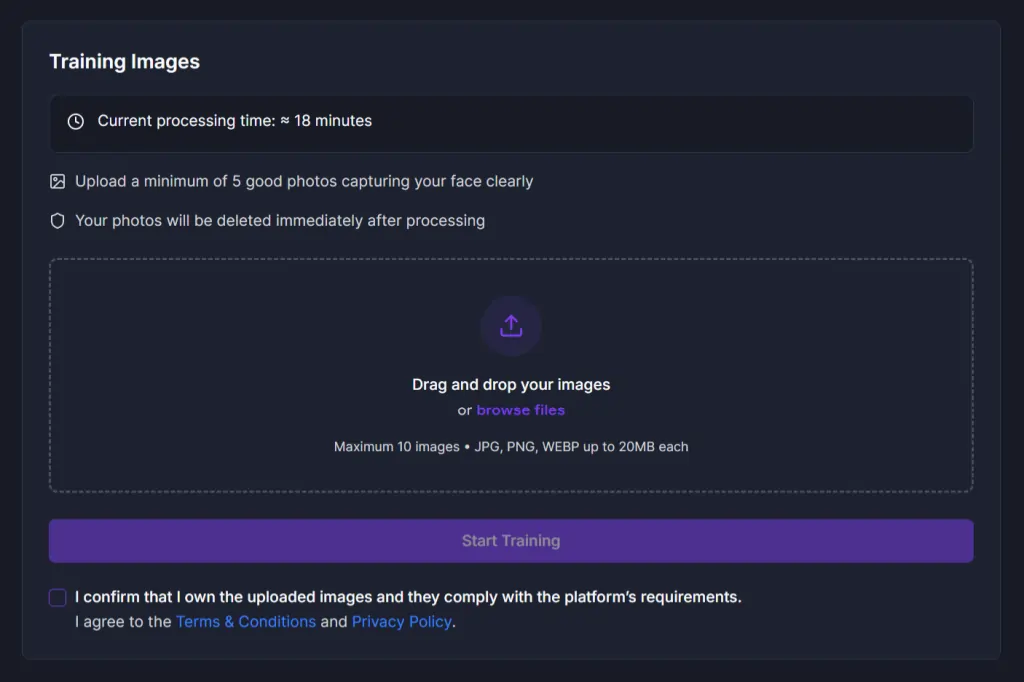
Task: Click the purple upload arrow icon
Action: (x=511, y=326)
